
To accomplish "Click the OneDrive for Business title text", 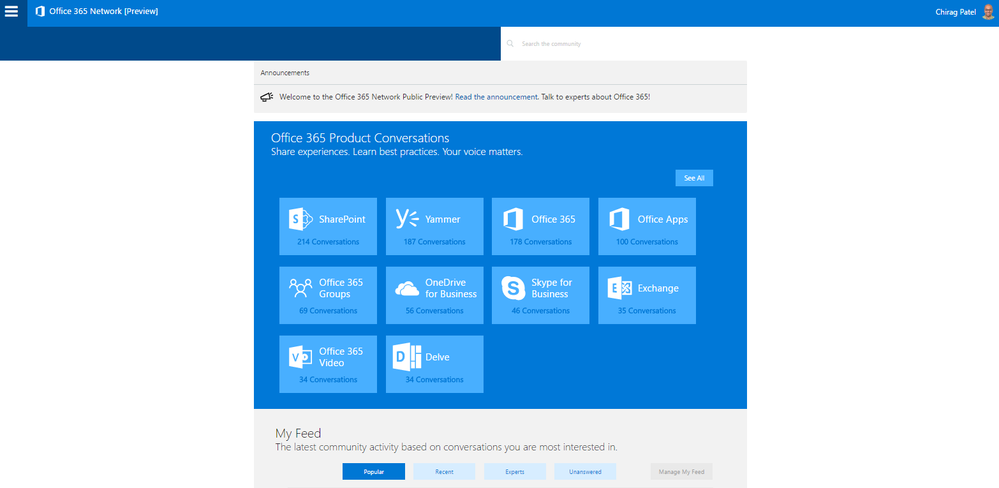I will 451,288.
